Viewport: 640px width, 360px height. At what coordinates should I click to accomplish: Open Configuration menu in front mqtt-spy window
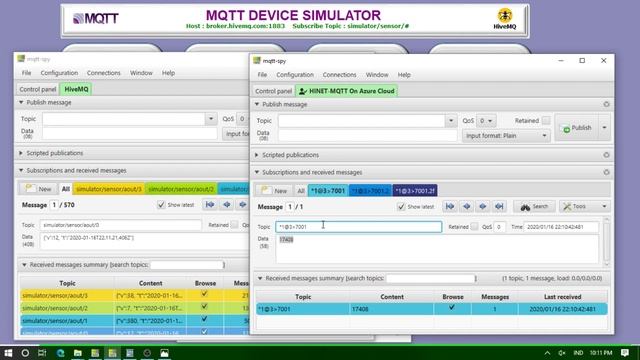pos(295,75)
